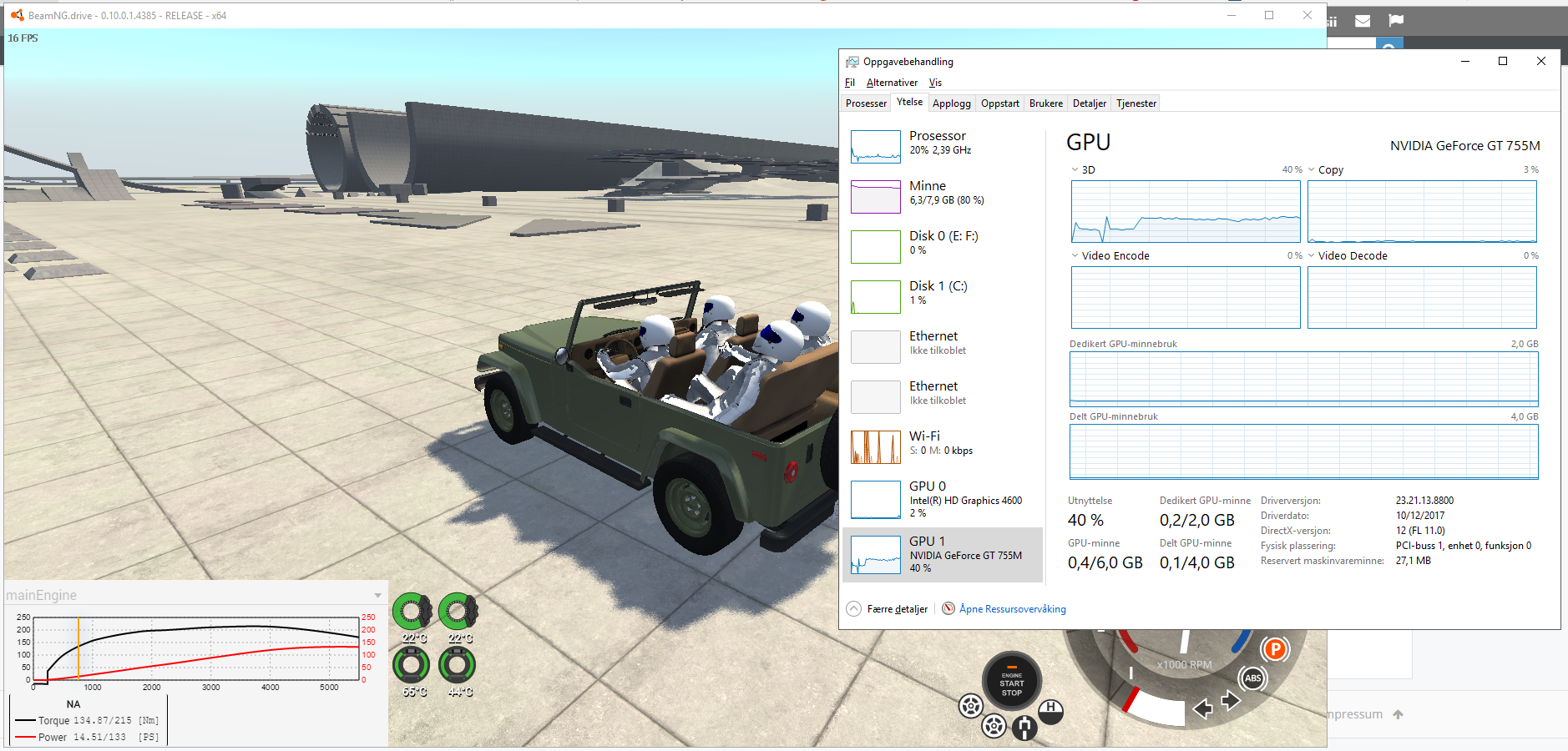
Task: Click the Færre detaljer button label
Action: (x=898, y=609)
